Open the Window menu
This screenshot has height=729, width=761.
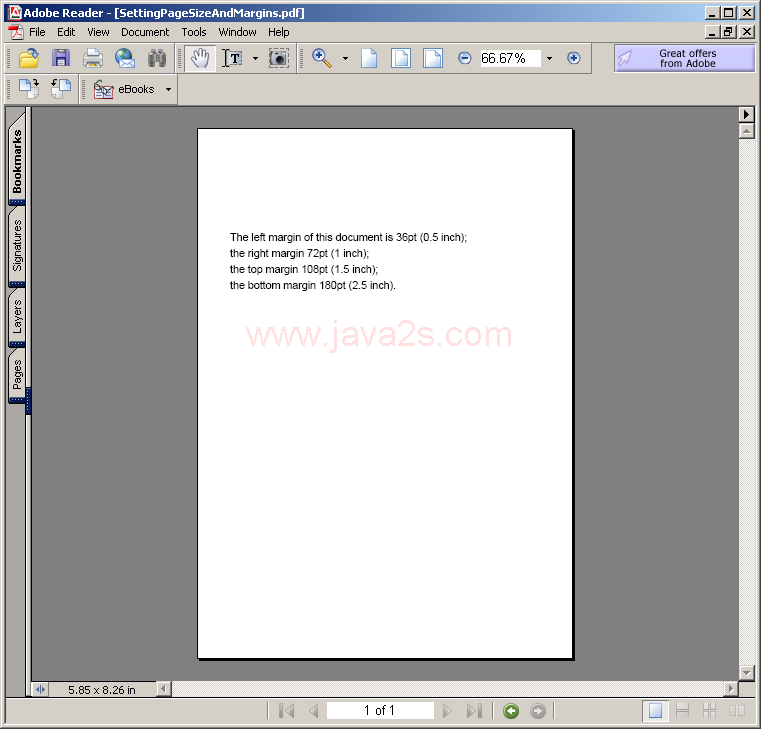point(237,32)
